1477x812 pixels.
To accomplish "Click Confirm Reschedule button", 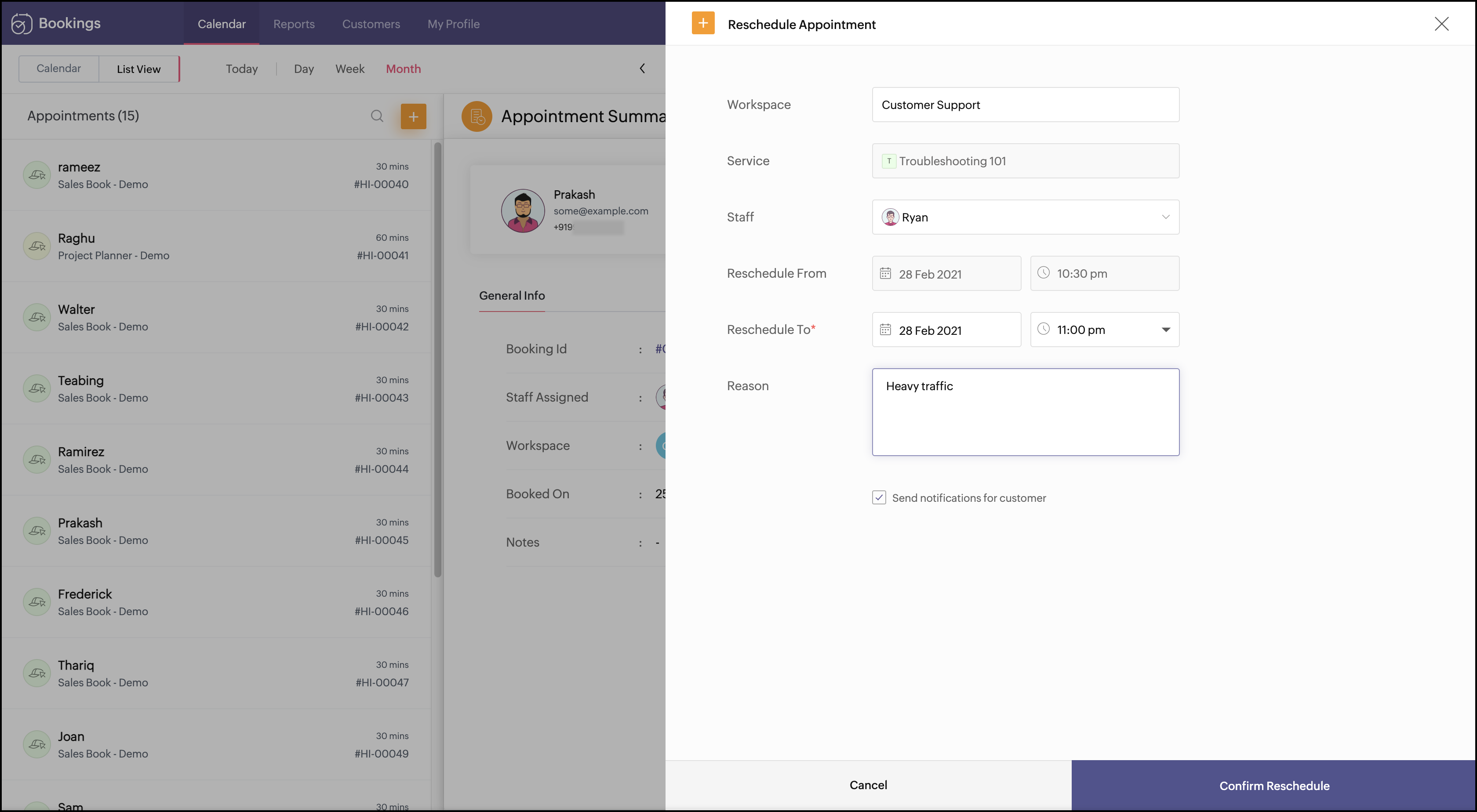I will [x=1273, y=786].
